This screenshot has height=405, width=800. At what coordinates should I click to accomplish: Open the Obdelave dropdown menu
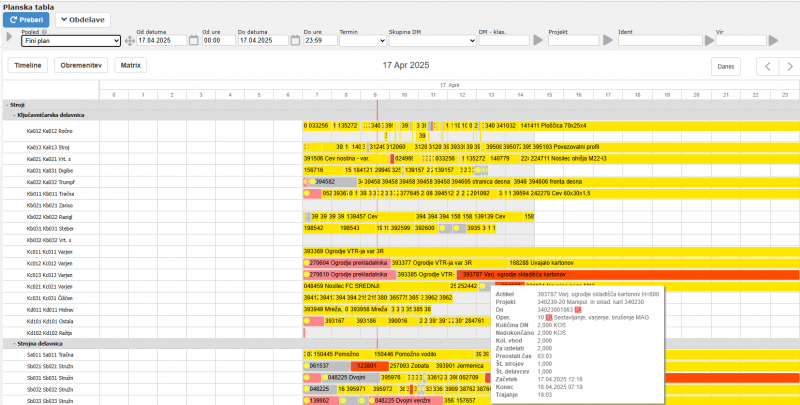point(84,19)
